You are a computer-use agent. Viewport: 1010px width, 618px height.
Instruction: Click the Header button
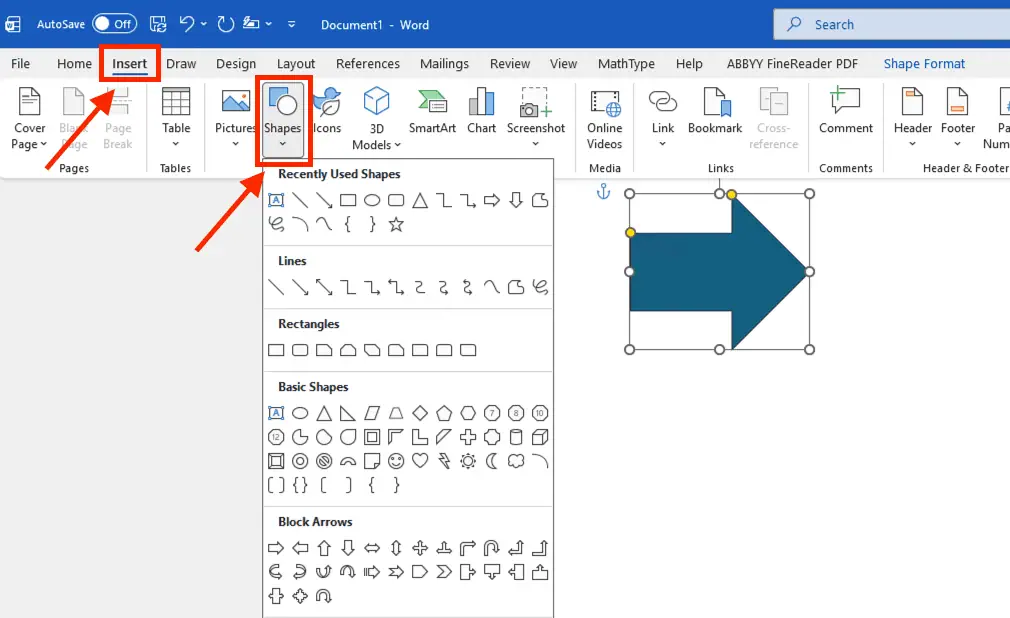coord(912,110)
